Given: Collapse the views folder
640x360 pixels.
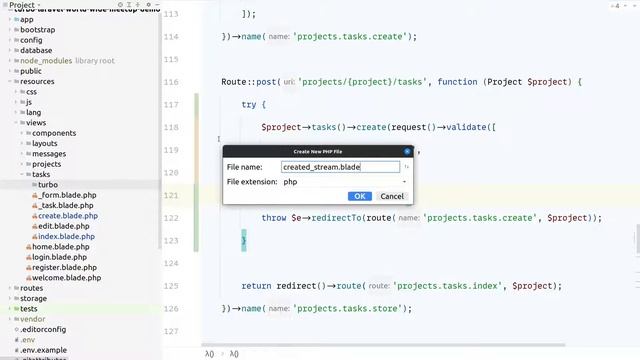Looking at the screenshot, I should [x=16, y=122].
